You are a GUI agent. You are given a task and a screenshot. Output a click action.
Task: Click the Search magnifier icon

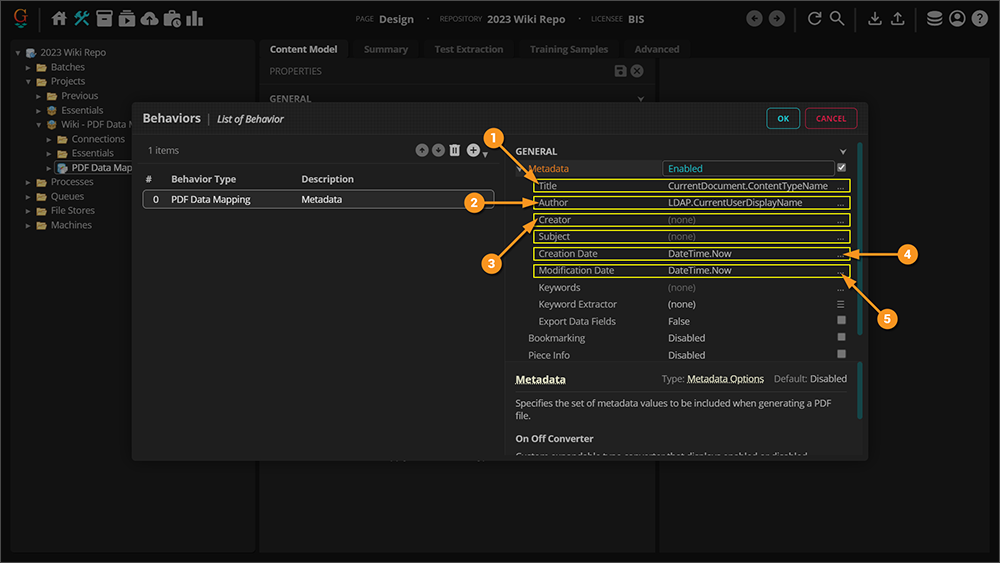pyautogui.click(x=837, y=19)
